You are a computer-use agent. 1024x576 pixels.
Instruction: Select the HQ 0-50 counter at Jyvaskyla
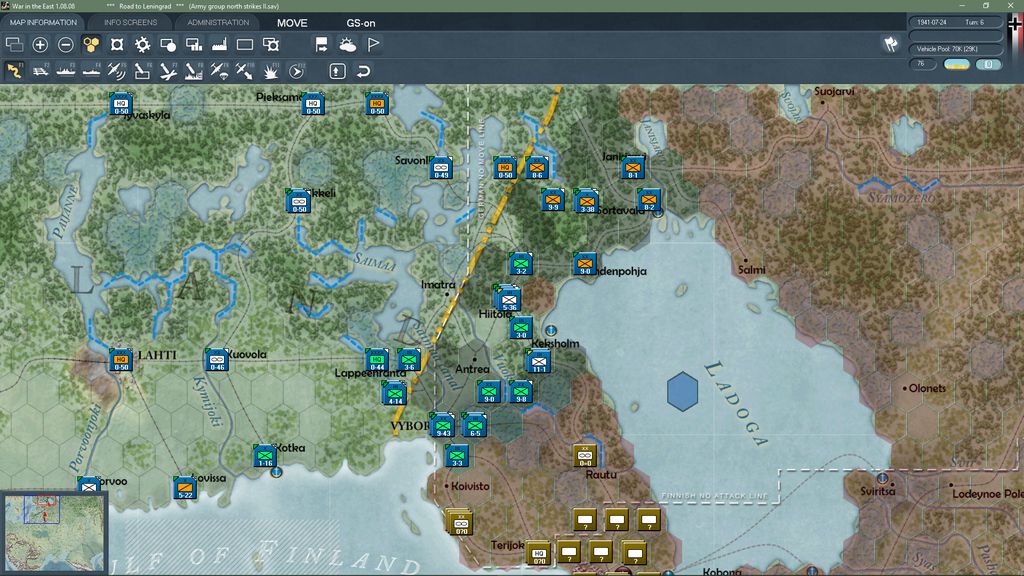(121, 104)
